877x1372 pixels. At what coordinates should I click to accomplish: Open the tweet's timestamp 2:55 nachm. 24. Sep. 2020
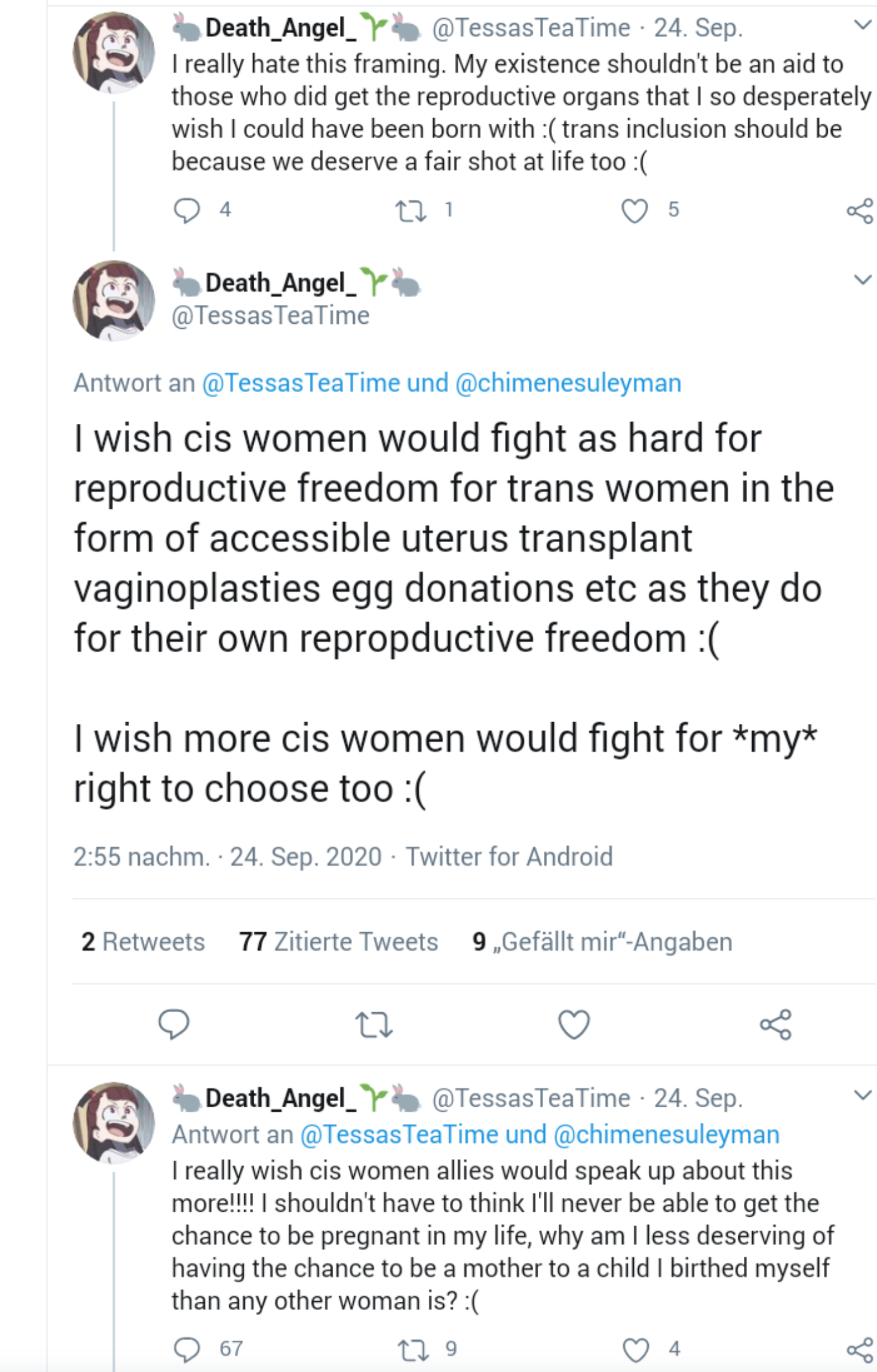(x=227, y=856)
